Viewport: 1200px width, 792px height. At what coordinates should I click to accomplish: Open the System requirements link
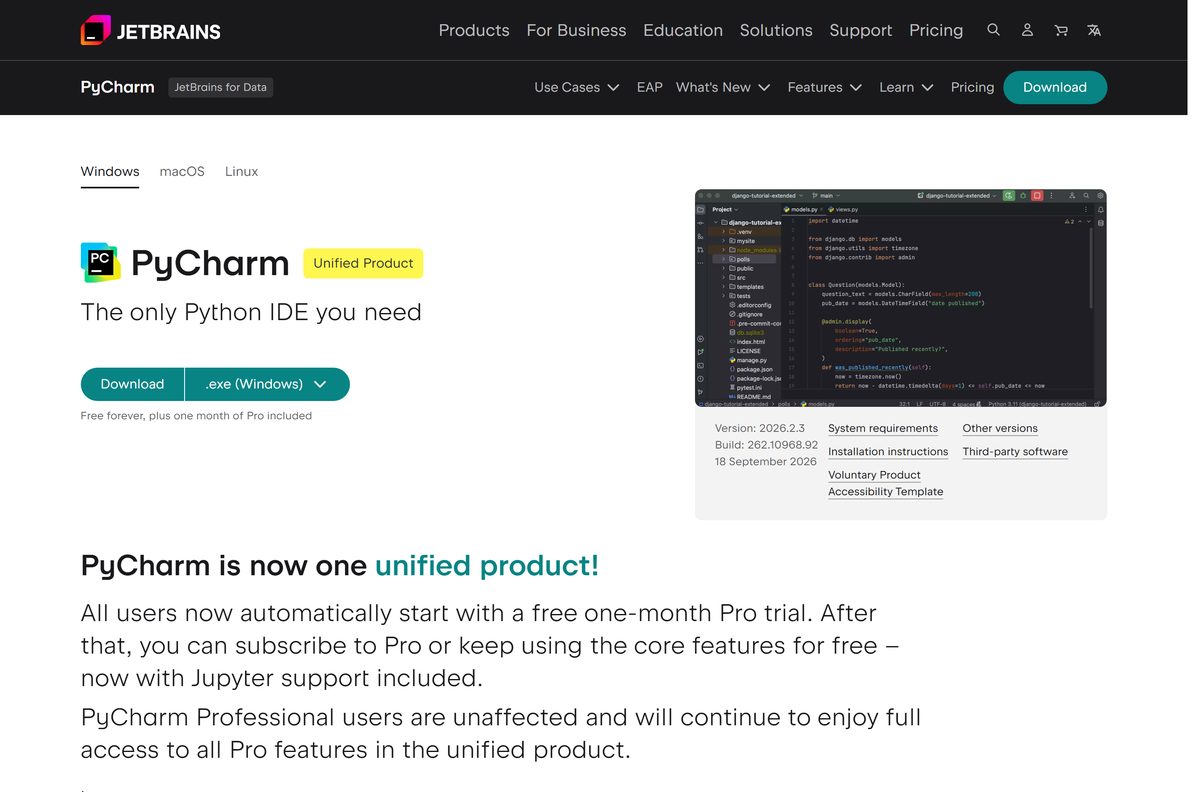tap(883, 428)
